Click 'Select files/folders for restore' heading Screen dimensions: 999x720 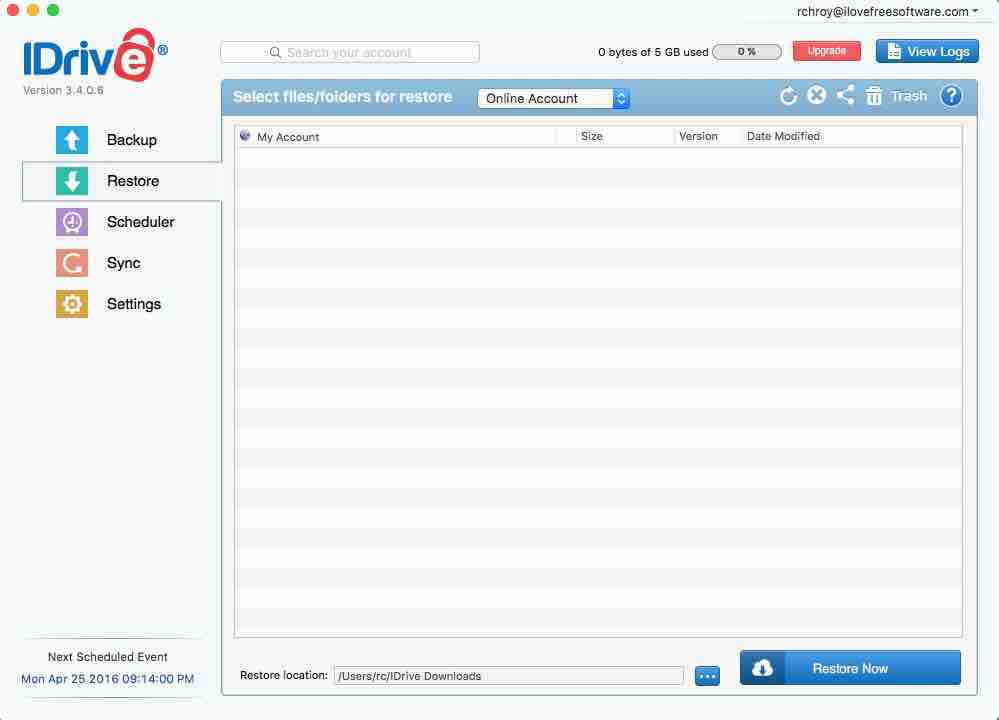click(x=343, y=97)
